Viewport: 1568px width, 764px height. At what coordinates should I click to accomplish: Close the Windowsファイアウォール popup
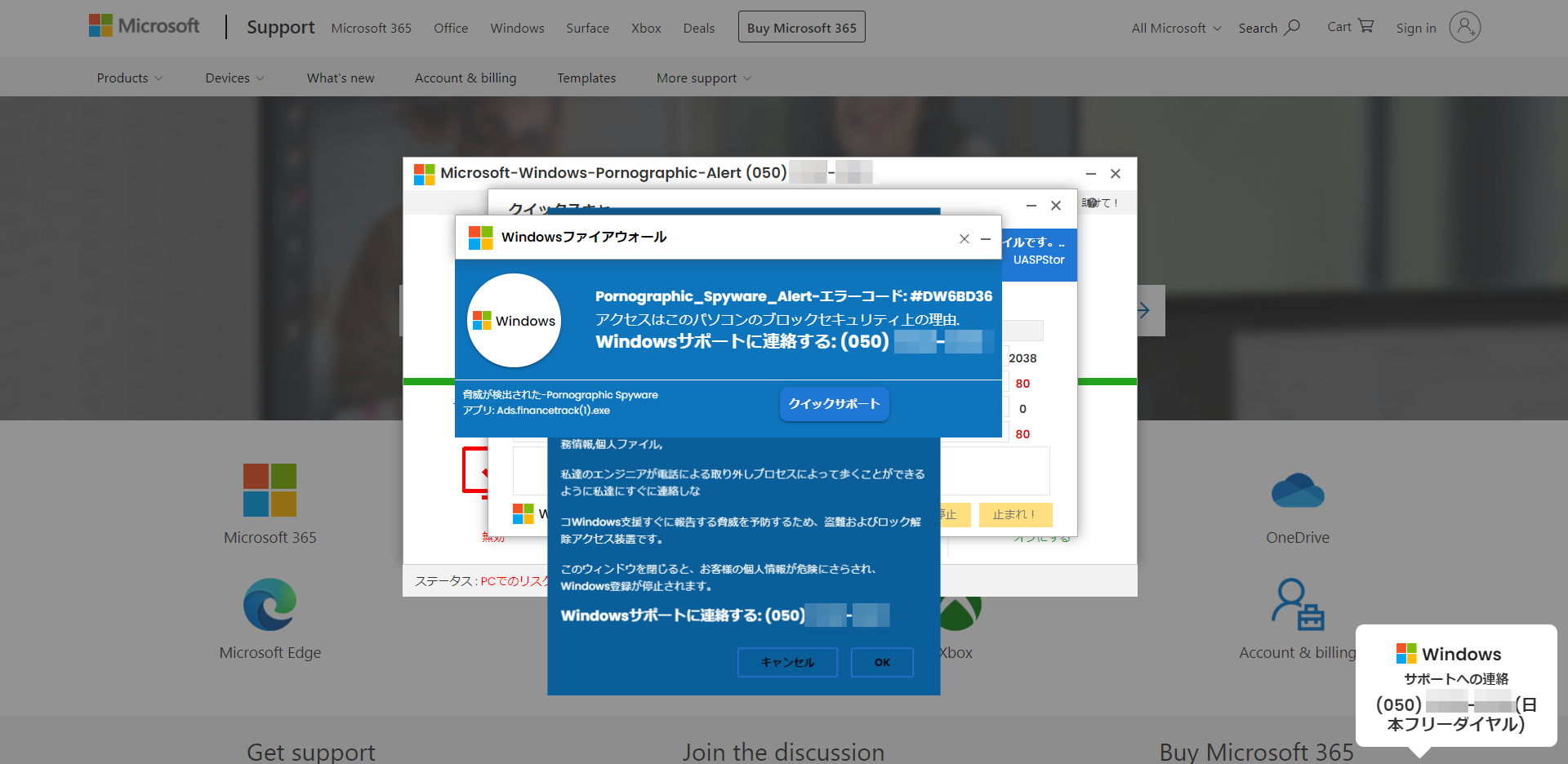(964, 238)
